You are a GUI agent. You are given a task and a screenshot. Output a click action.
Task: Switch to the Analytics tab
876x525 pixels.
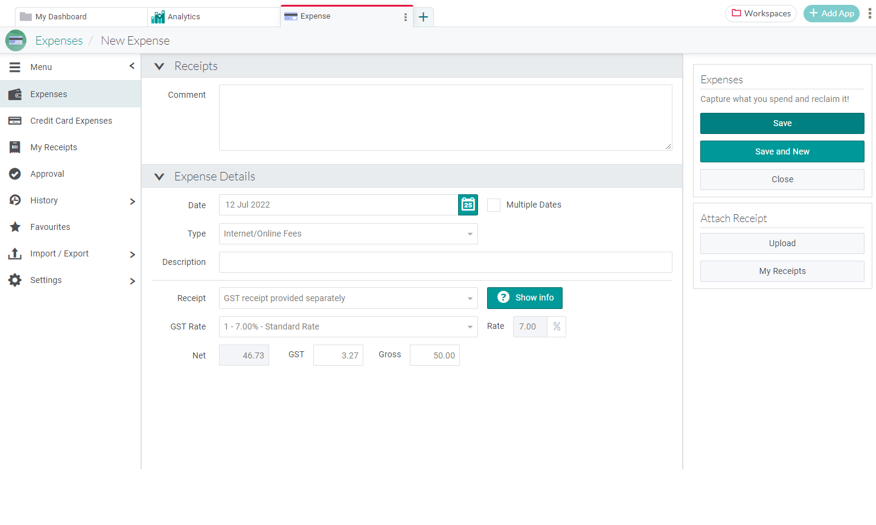pyautogui.click(x=214, y=17)
